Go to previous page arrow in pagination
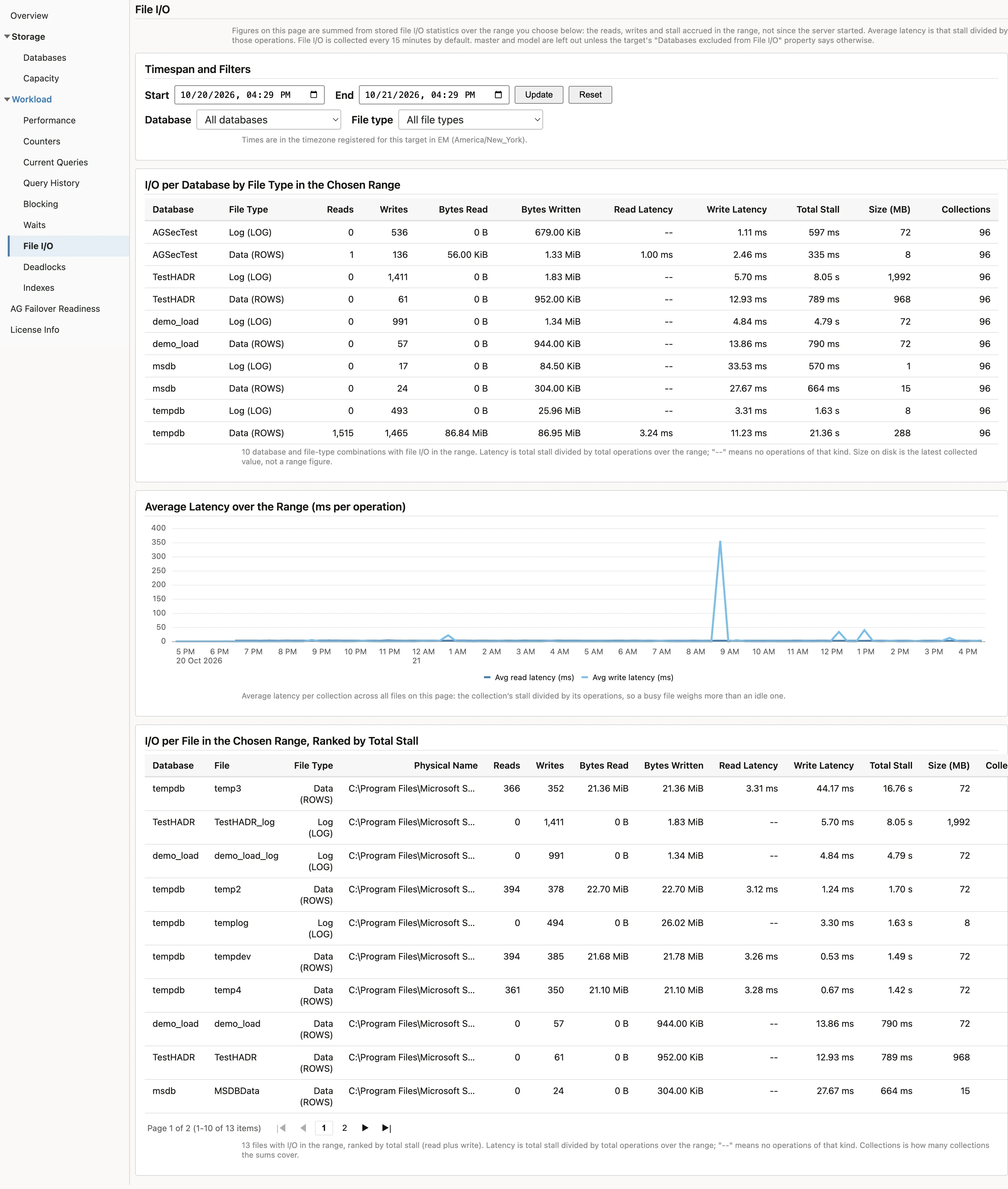Screen dimensions: 1008x1189 (303, 1128)
